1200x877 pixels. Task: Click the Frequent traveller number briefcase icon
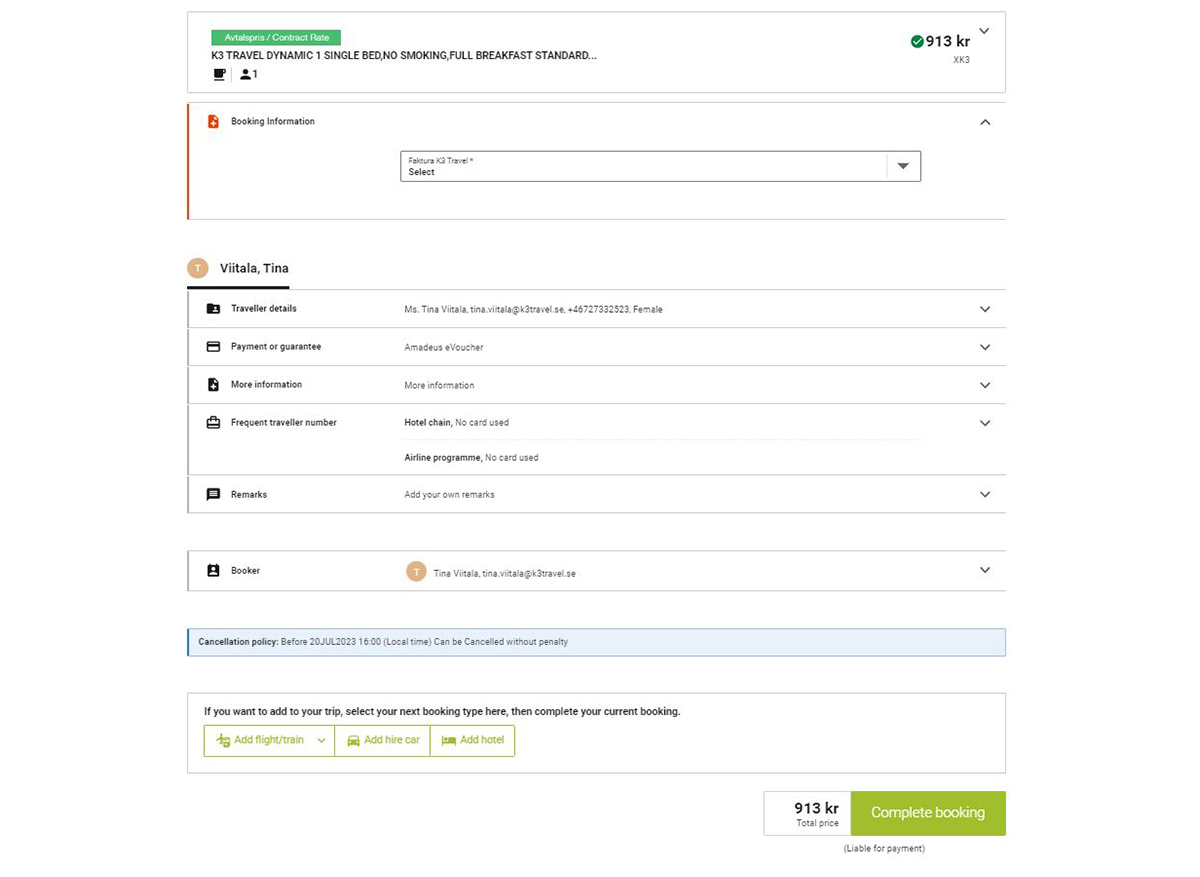tap(213, 423)
